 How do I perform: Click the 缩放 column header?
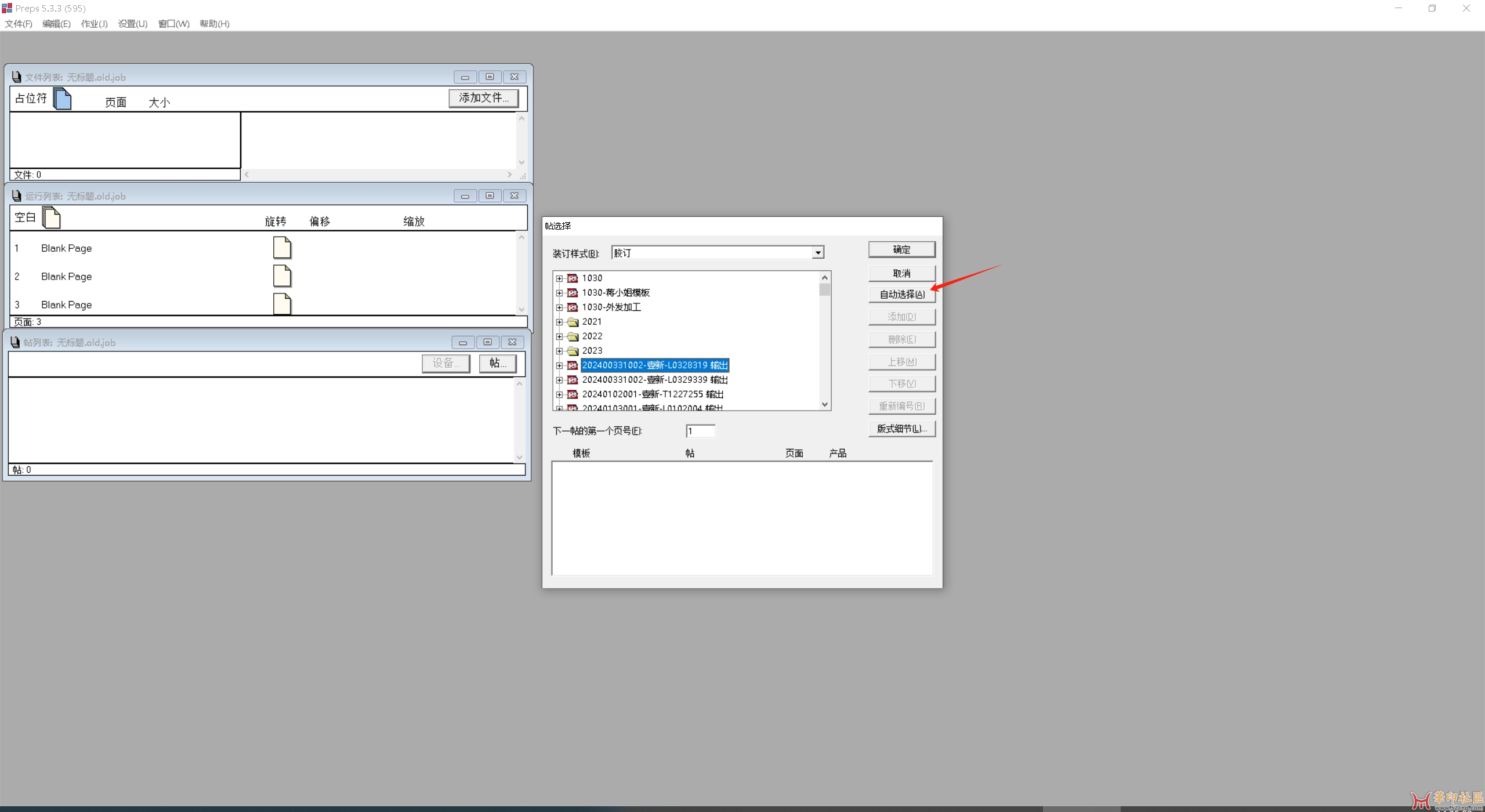coord(414,222)
